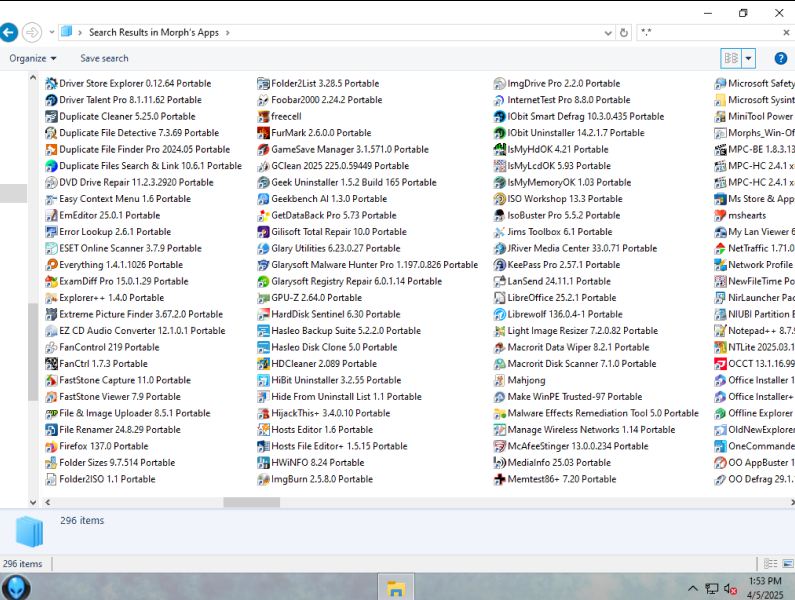This screenshot has width=795, height=600.
Task: Click the HijackThis+ 3.4.0.10 icon
Action: (263, 413)
